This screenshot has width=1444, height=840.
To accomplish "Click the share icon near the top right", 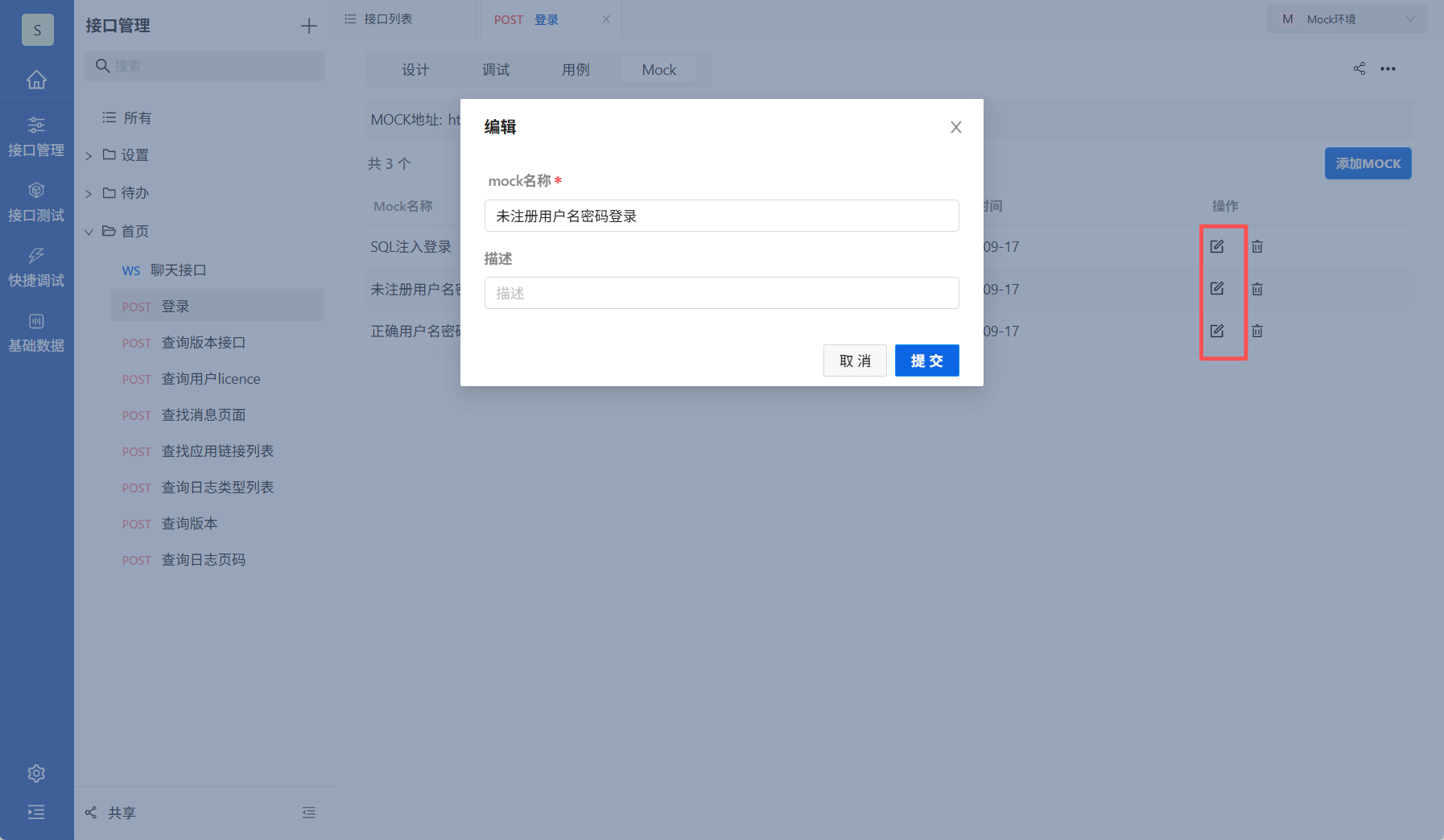I will coord(1359,68).
